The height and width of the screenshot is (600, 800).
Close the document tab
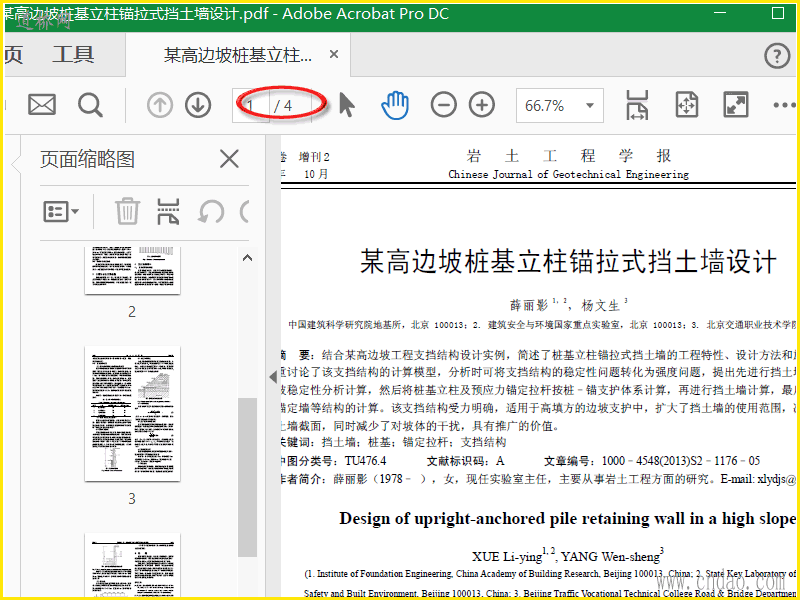[x=334, y=54]
